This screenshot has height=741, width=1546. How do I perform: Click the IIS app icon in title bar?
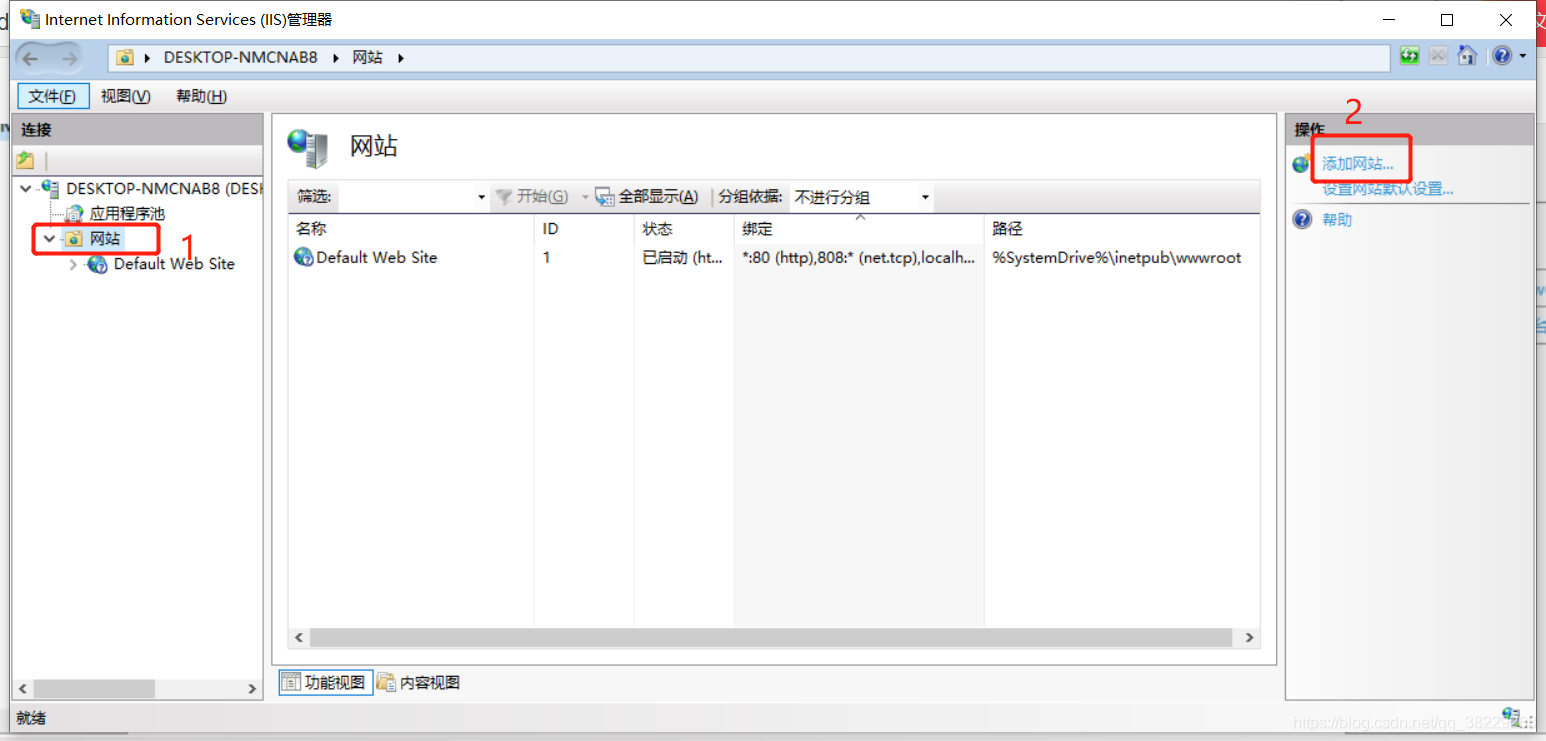[x=30, y=19]
